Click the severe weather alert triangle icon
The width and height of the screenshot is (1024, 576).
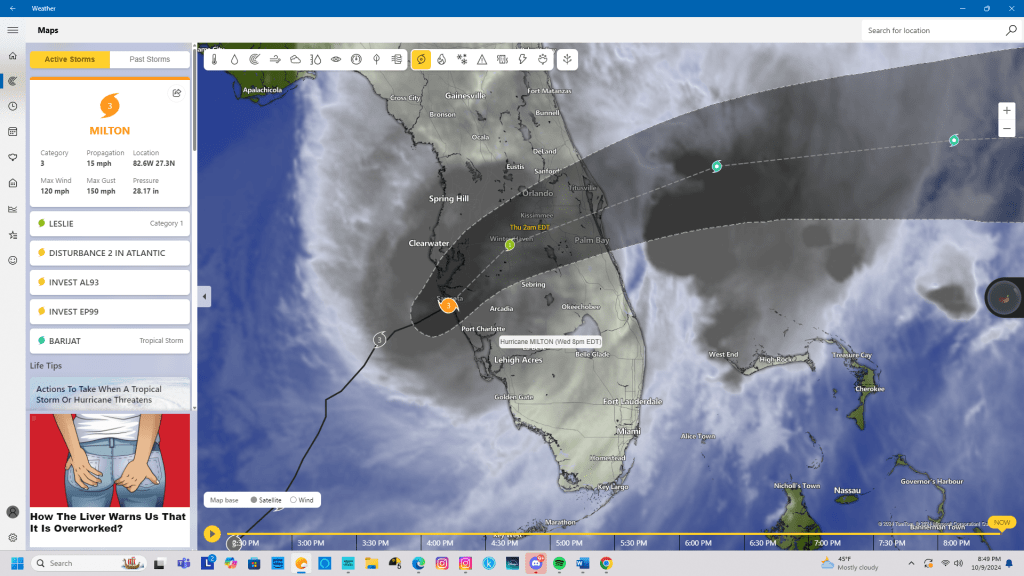pos(482,60)
